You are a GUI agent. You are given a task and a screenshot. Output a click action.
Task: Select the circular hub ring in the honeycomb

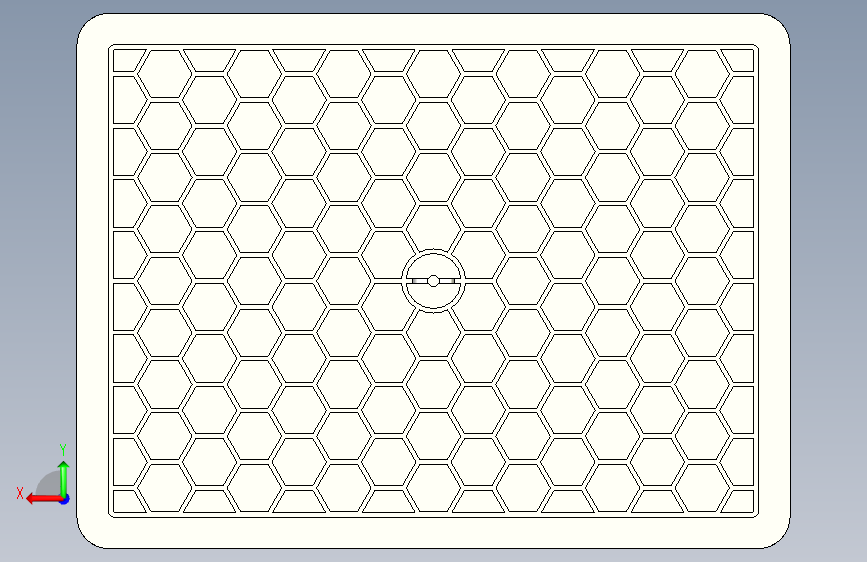click(x=434, y=281)
